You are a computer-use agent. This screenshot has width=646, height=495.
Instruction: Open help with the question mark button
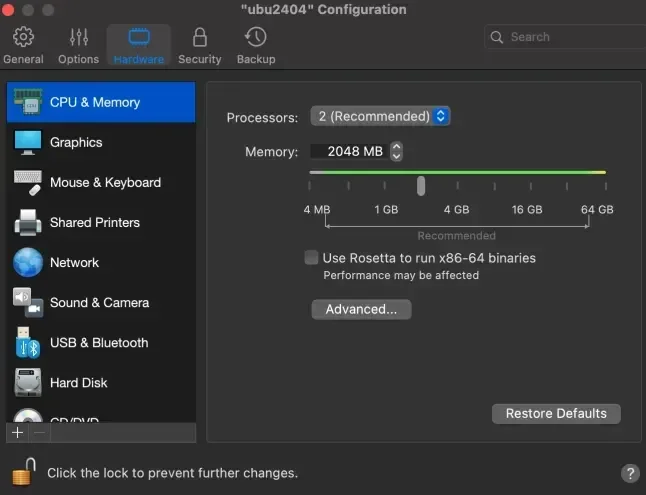(x=630, y=473)
